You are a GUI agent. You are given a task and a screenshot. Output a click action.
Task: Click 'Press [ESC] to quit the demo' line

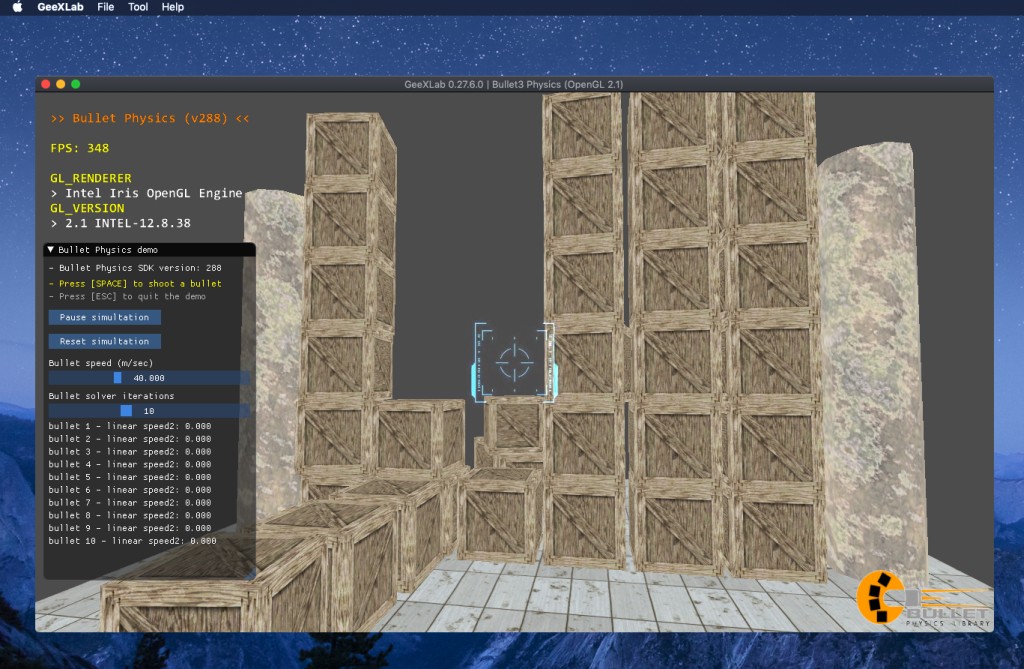coord(127,297)
